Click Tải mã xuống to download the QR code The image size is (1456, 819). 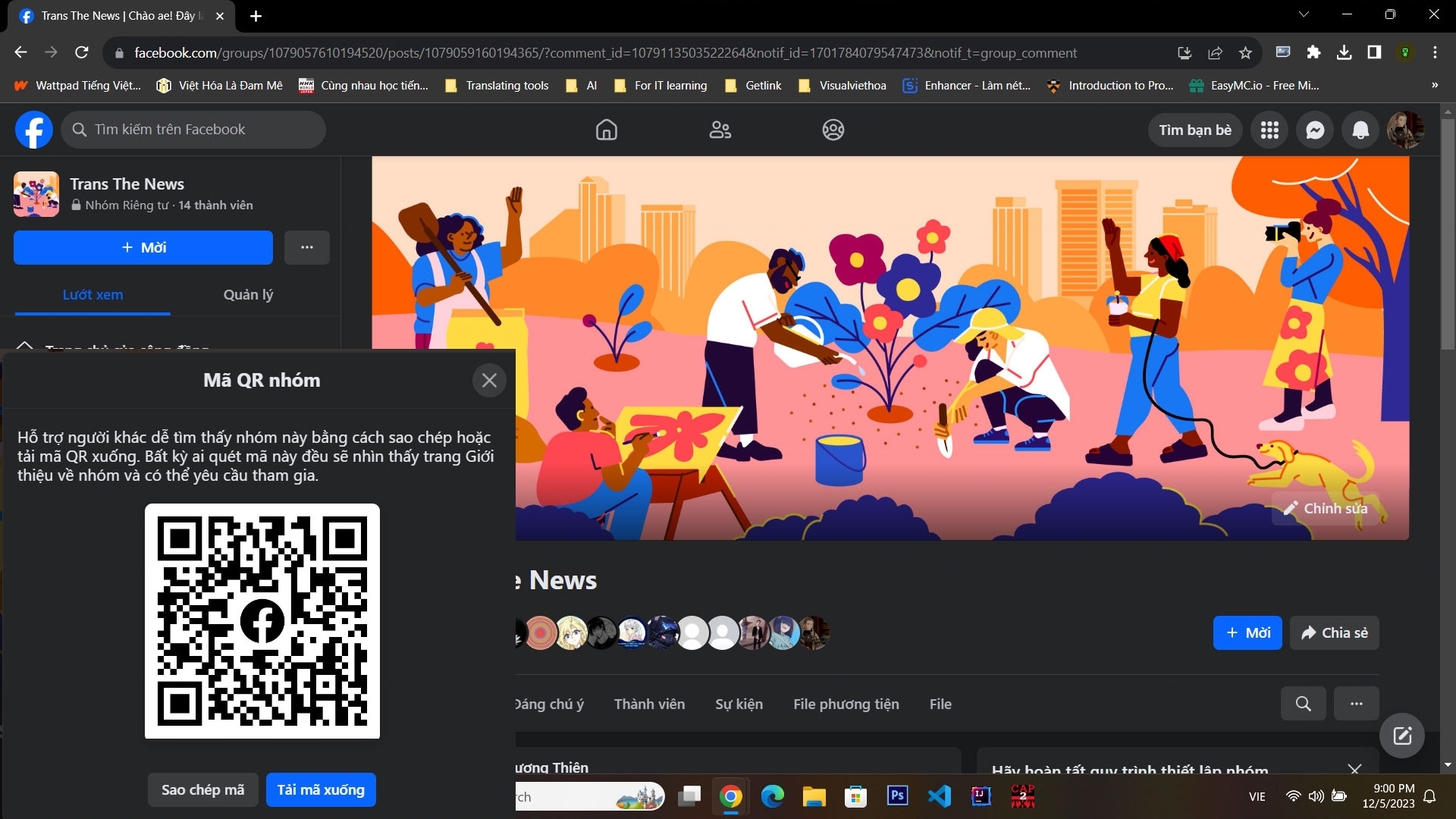click(x=320, y=789)
